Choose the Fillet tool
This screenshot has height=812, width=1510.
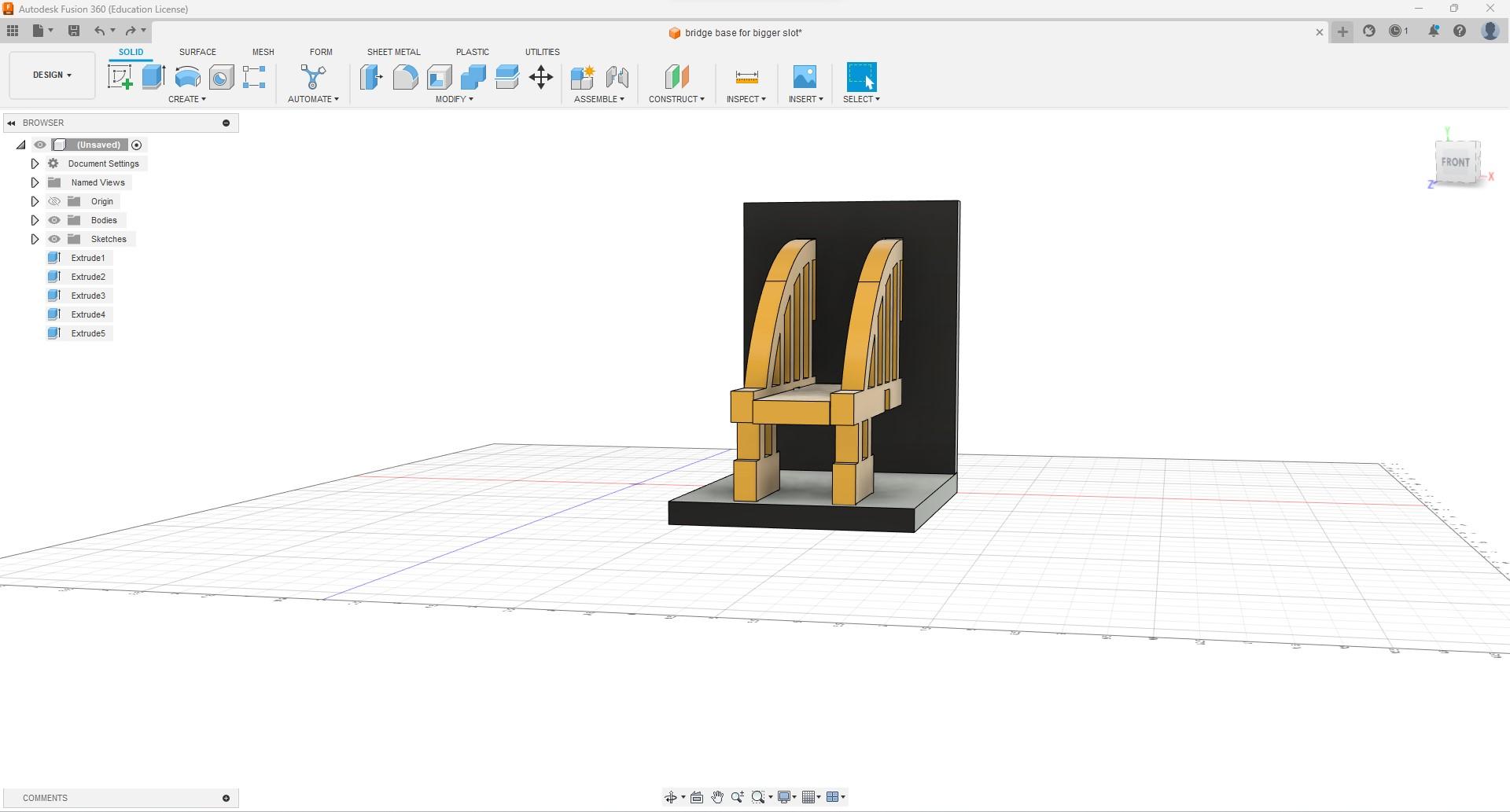click(x=405, y=77)
